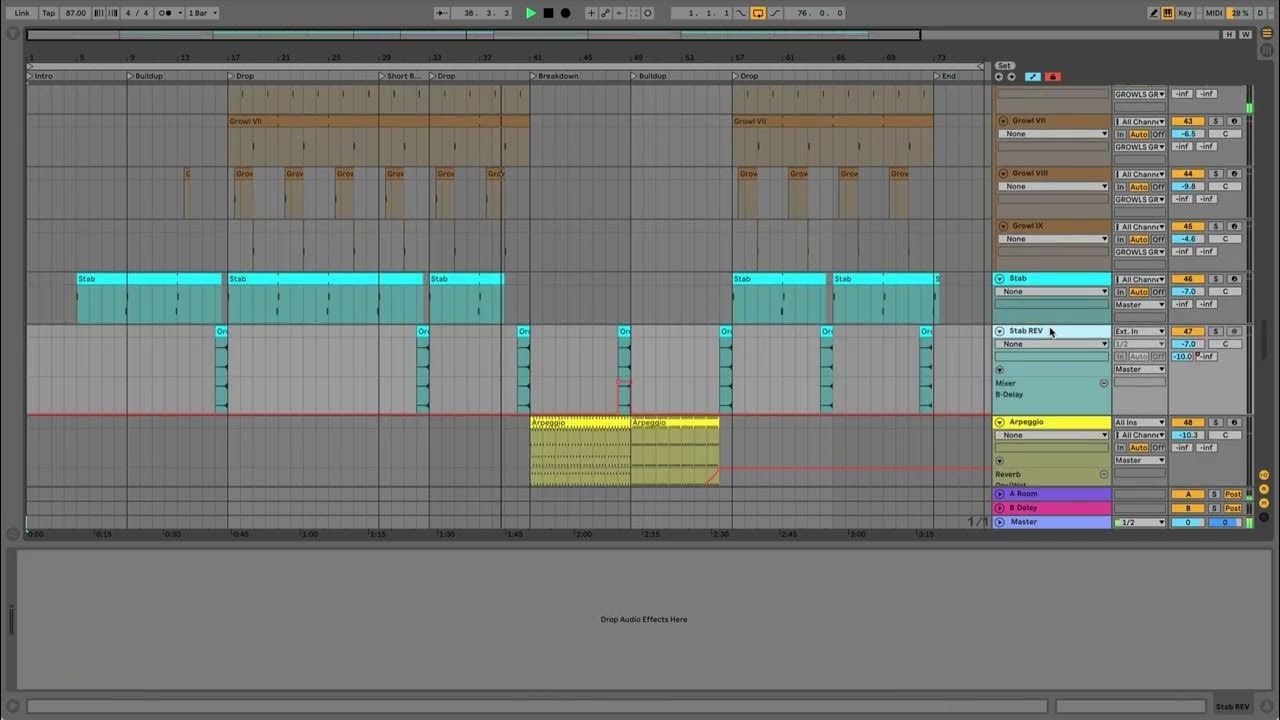Select the first Arpeggio clip
The width and height of the screenshot is (1280, 720).
tap(580, 423)
